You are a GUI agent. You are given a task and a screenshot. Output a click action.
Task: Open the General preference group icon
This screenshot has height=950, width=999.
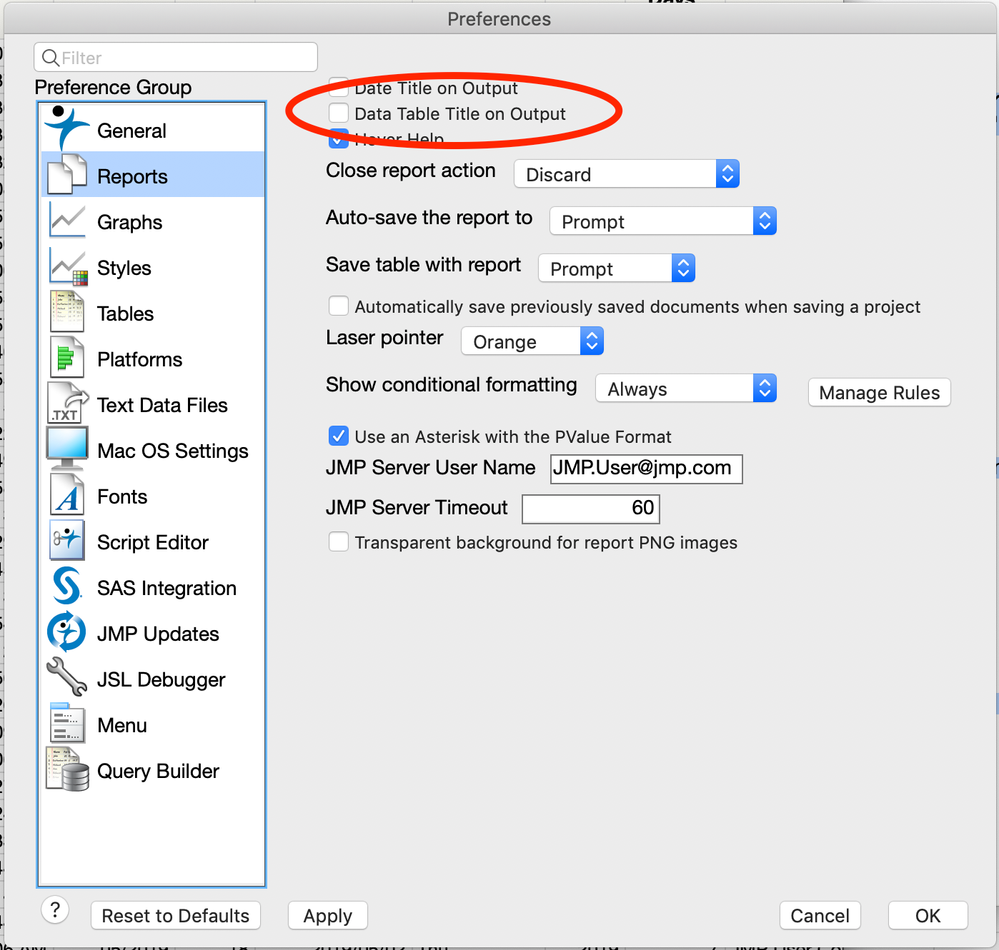pyautogui.click(x=66, y=128)
